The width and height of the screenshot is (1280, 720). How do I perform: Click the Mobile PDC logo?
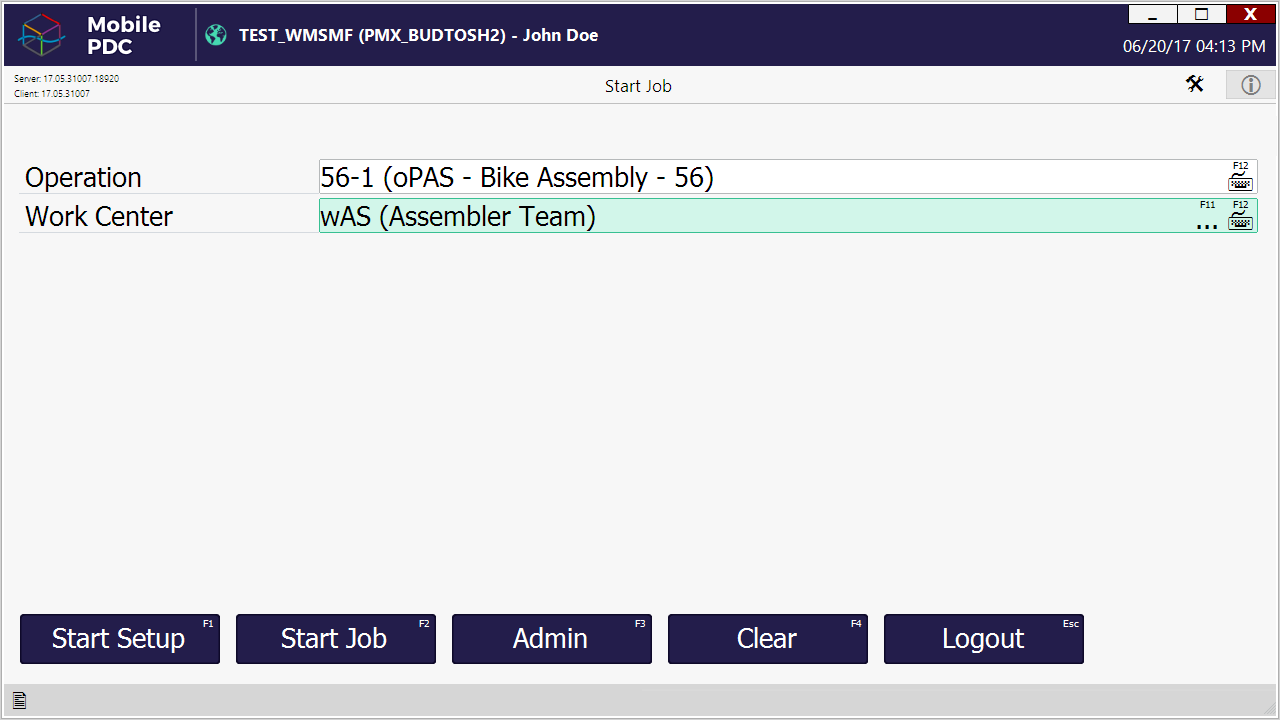43,36
